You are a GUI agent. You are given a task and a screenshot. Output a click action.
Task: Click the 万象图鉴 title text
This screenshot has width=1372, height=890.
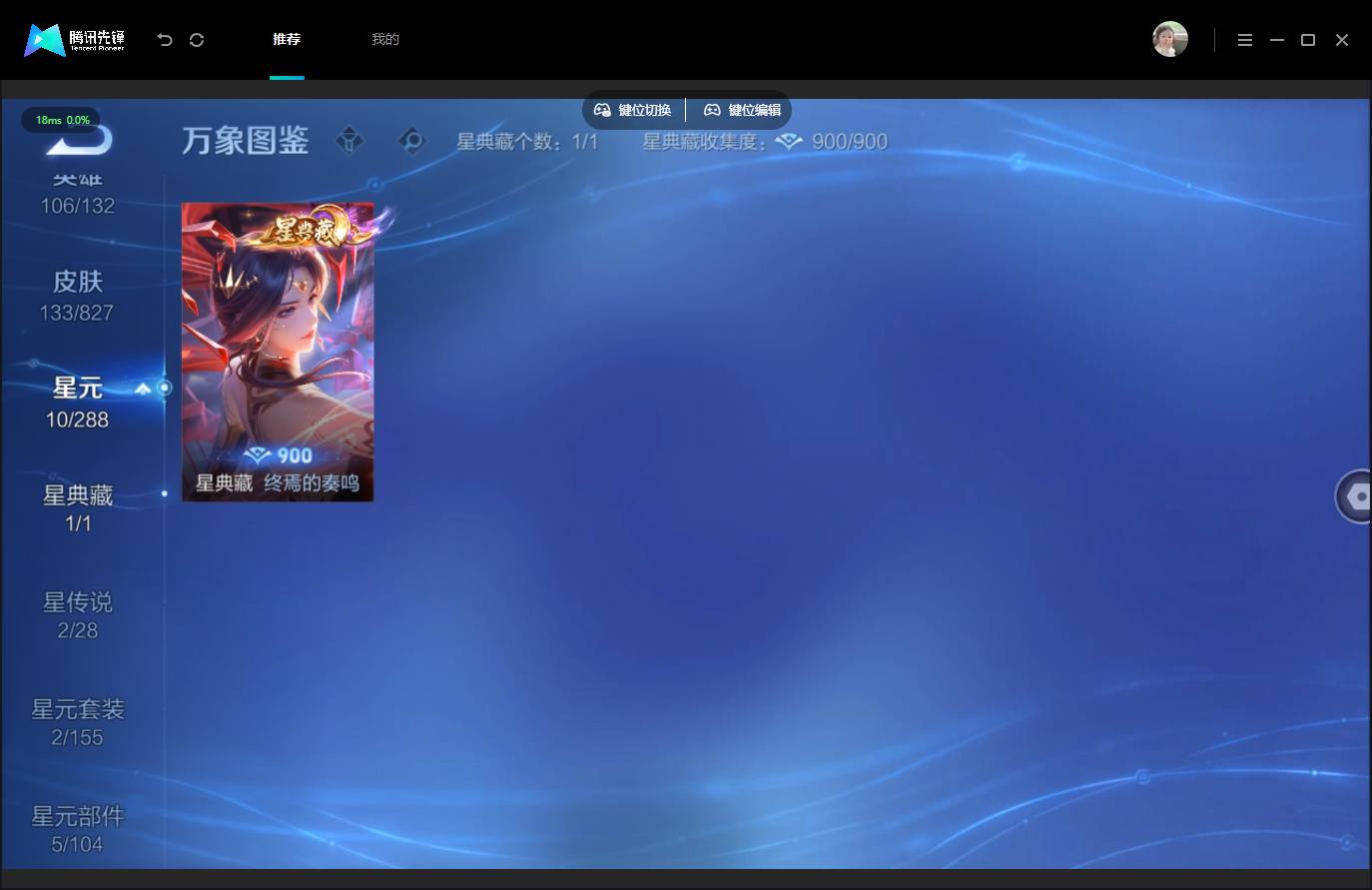(245, 141)
